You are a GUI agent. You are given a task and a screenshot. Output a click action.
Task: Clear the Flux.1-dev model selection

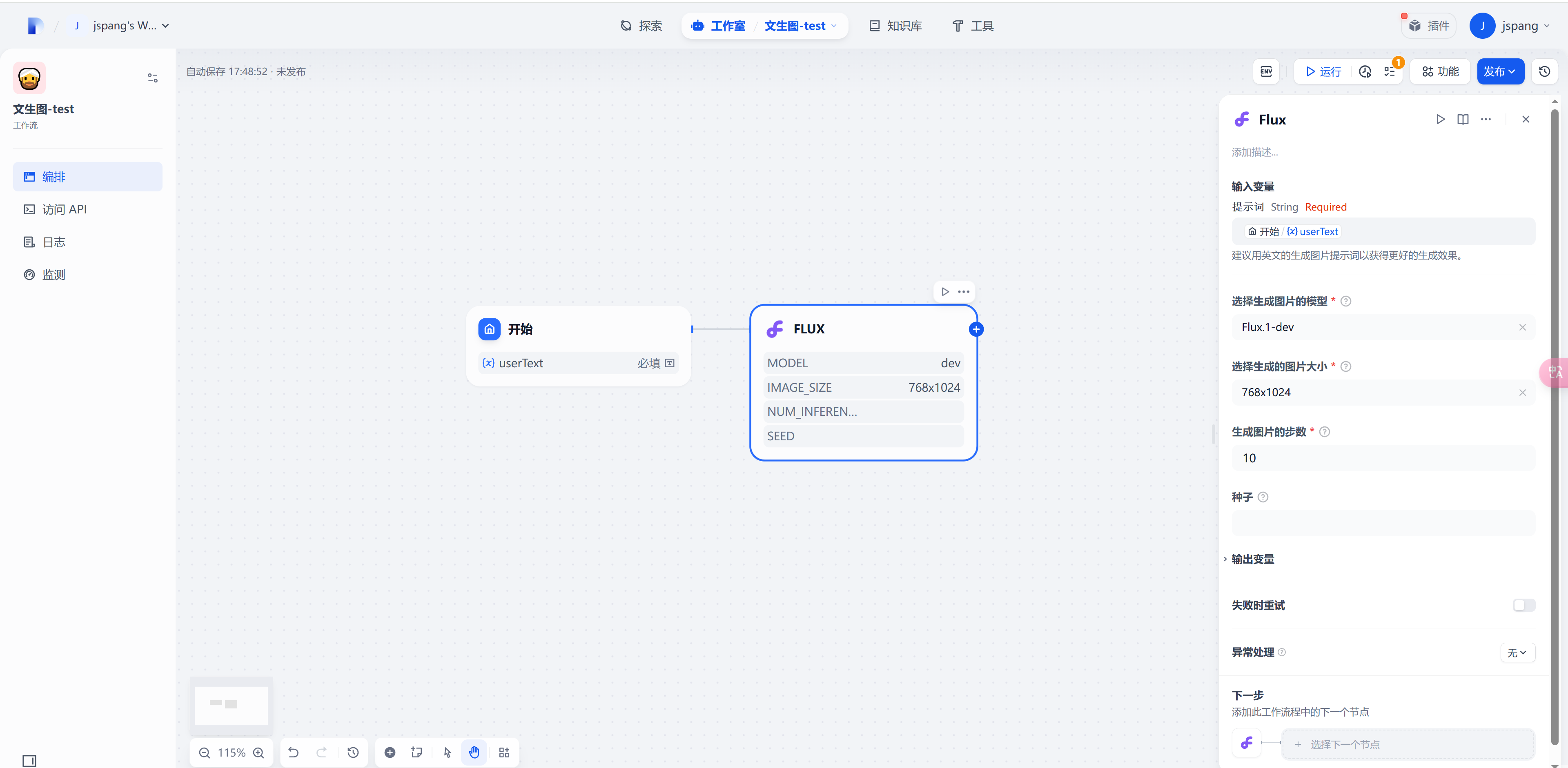1522,327
